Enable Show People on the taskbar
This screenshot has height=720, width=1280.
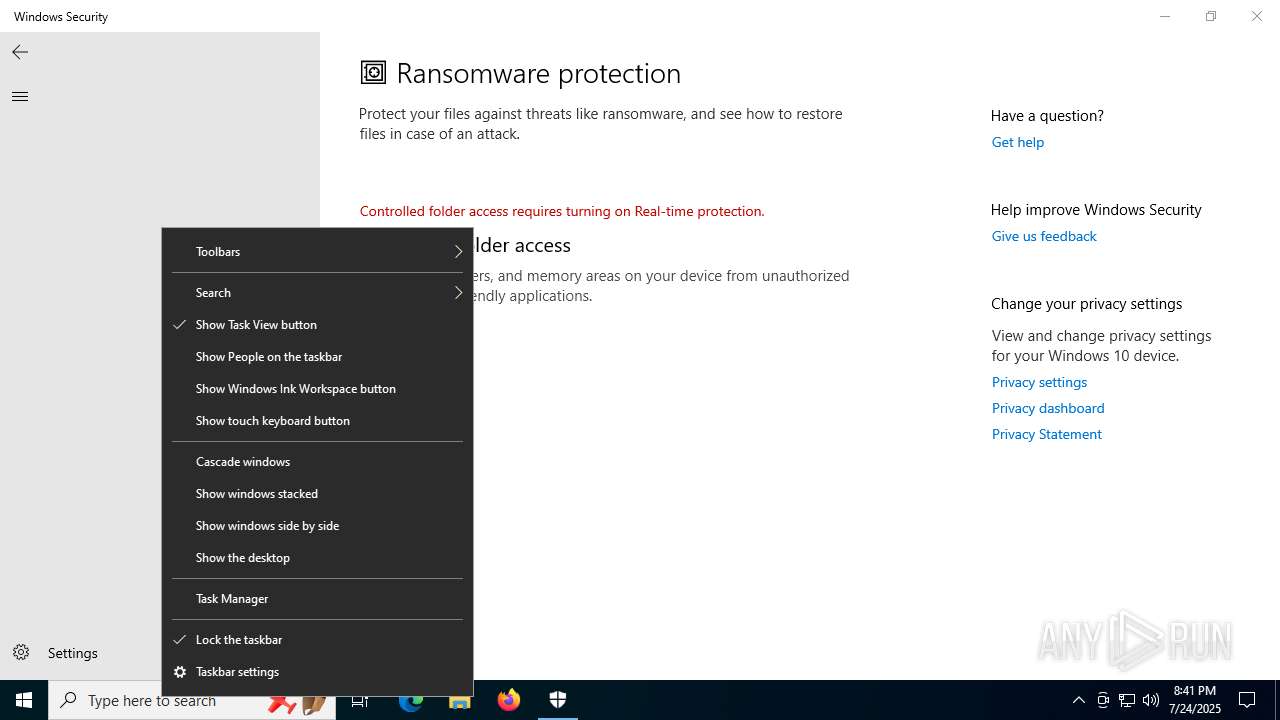click(x=317, y=357)
